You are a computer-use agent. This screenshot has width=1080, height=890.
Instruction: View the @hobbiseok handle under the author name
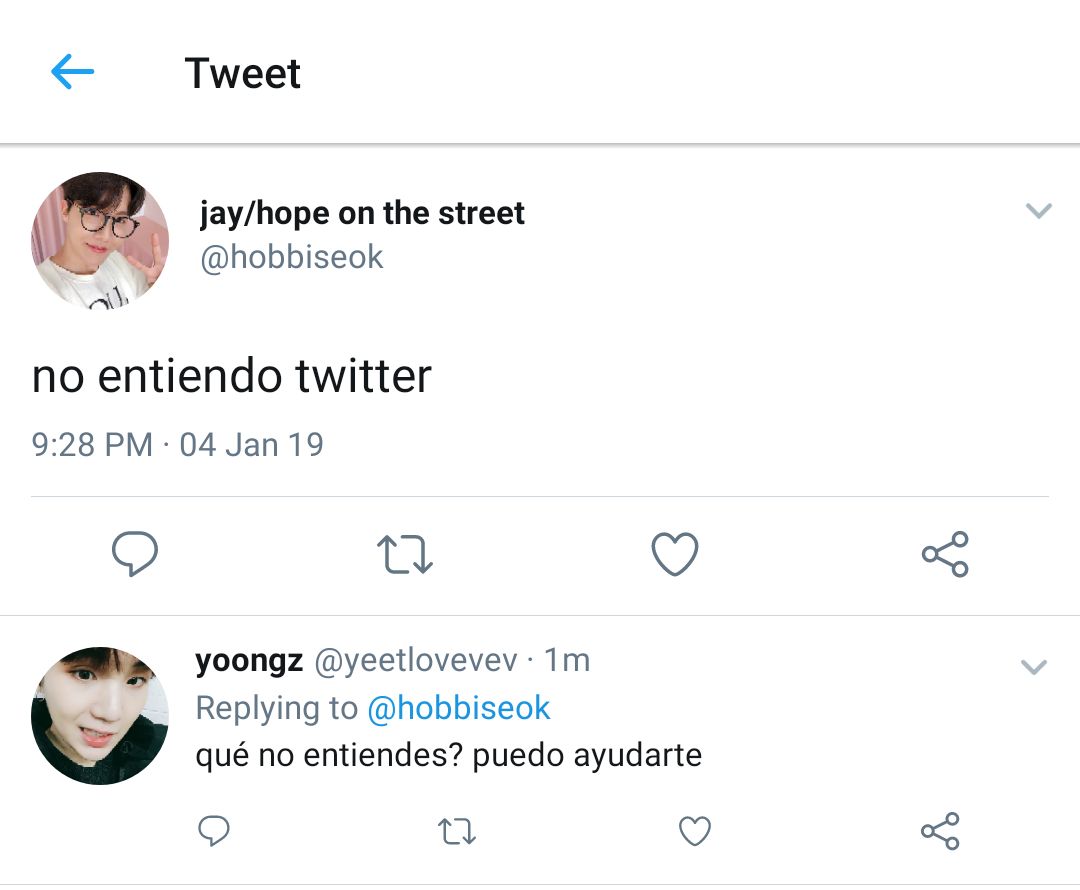291,257
